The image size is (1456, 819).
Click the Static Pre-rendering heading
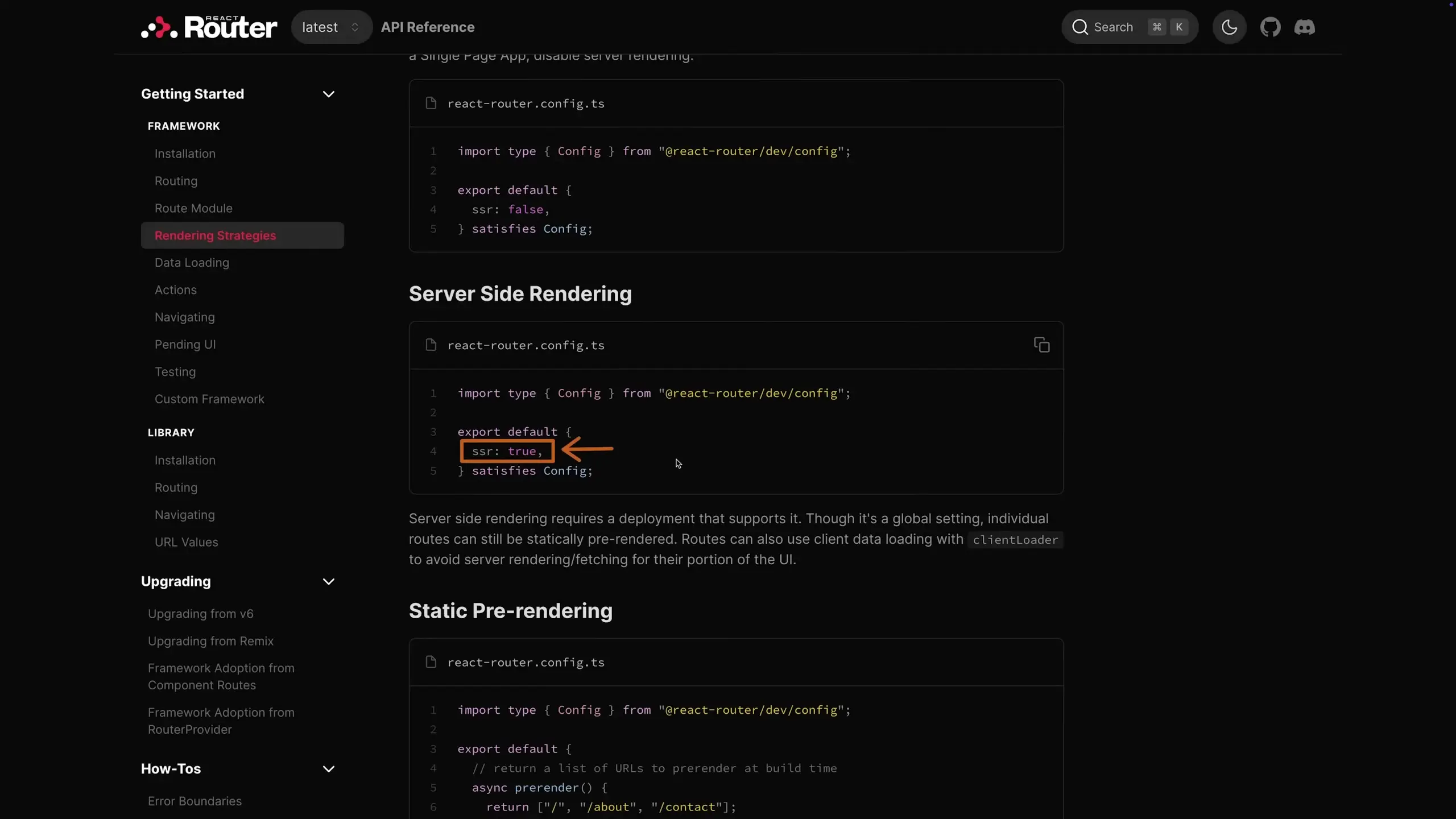pyautogui.click(x=510, y=611)
